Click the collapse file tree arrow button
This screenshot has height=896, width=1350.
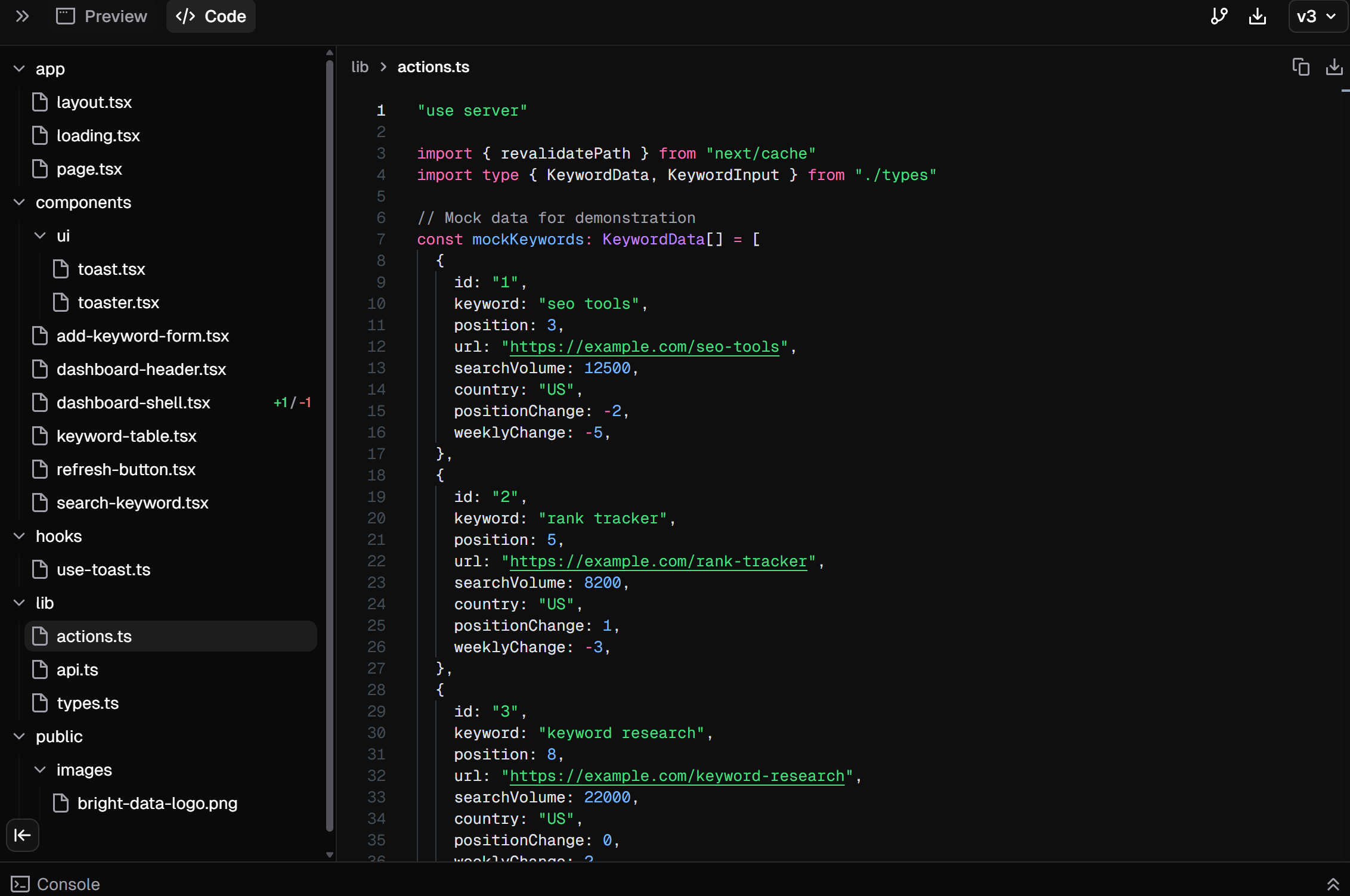(x=23, y=835)
